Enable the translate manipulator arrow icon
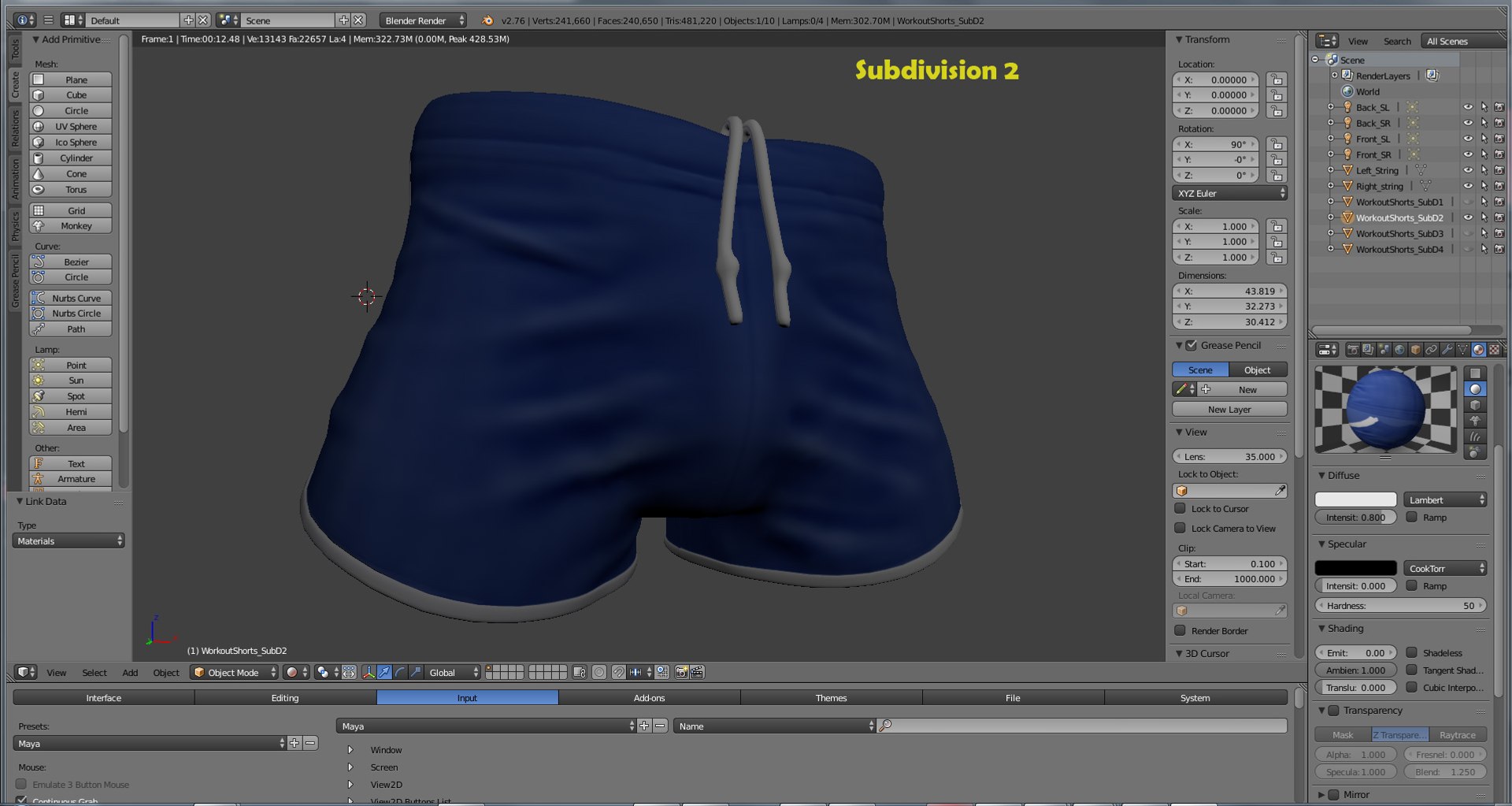 [384, 672]
